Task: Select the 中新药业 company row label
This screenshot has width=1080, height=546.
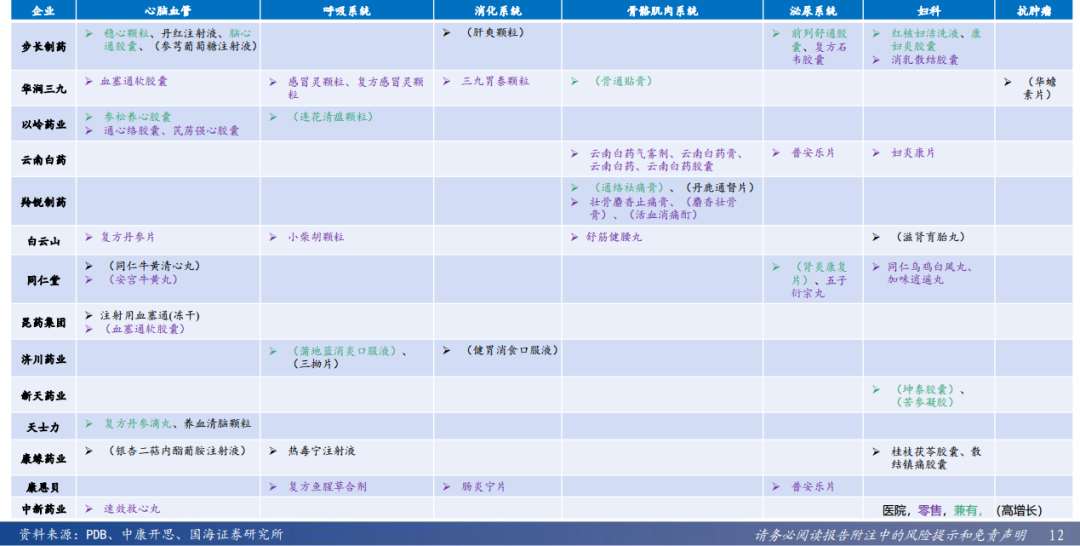Action: pos(43,509)
